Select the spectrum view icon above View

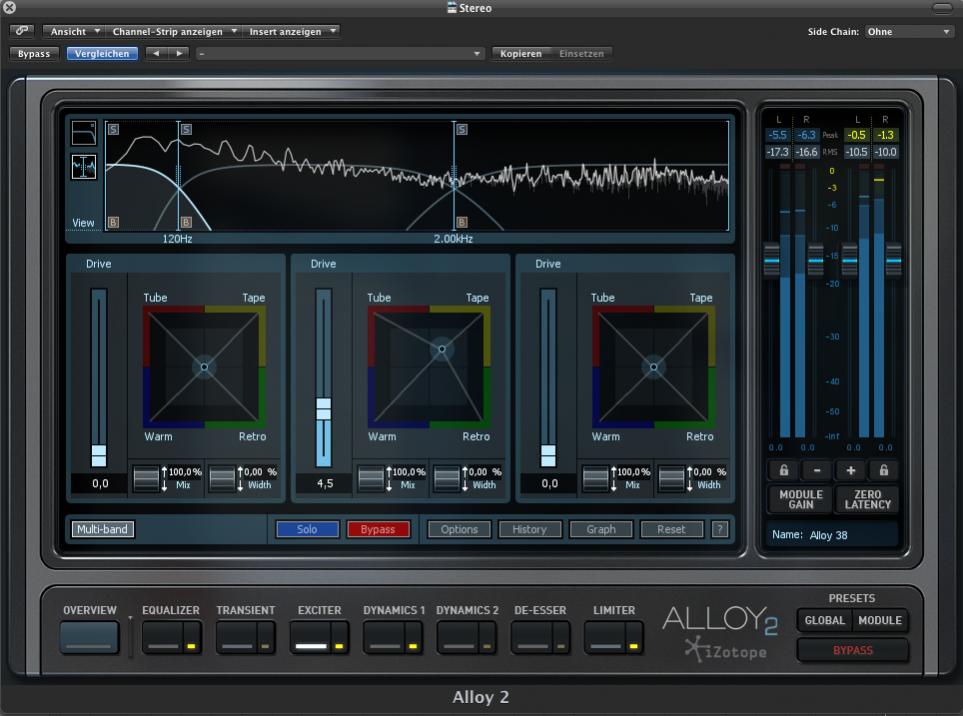(x=83, y=167)
